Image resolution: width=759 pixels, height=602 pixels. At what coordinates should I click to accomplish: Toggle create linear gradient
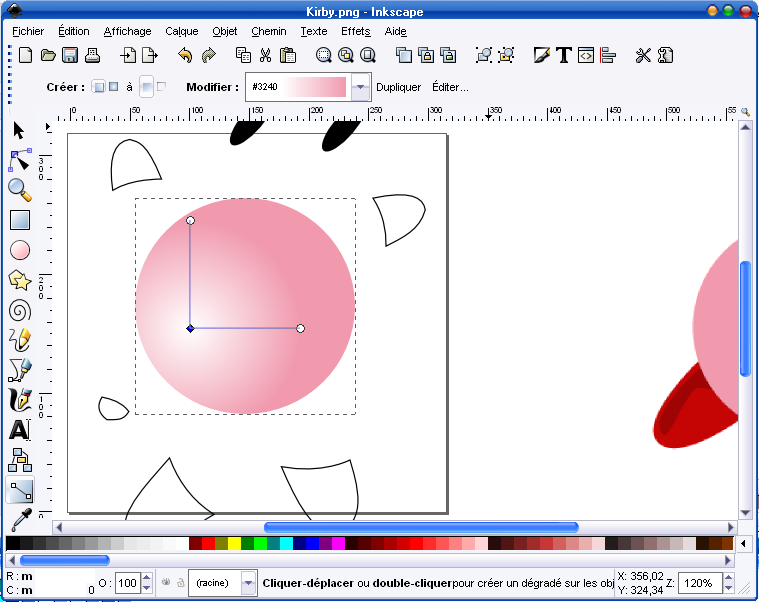pyautogui.click(x=98, y=87)
